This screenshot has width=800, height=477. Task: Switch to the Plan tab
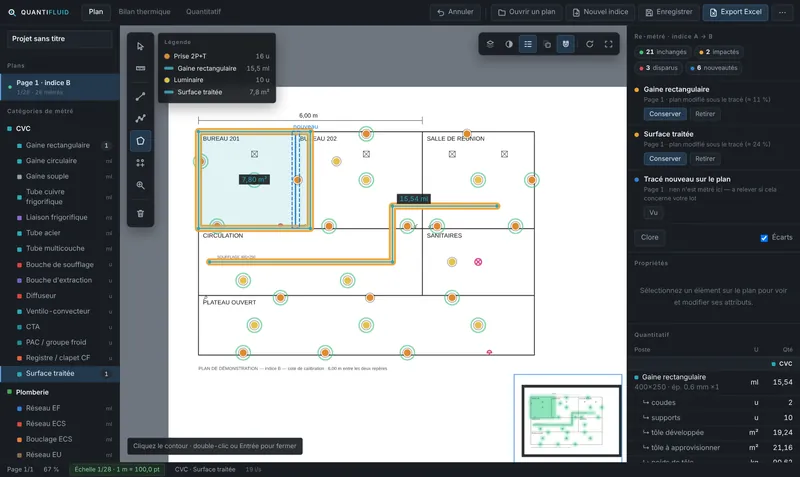click(x=96, y=12)
